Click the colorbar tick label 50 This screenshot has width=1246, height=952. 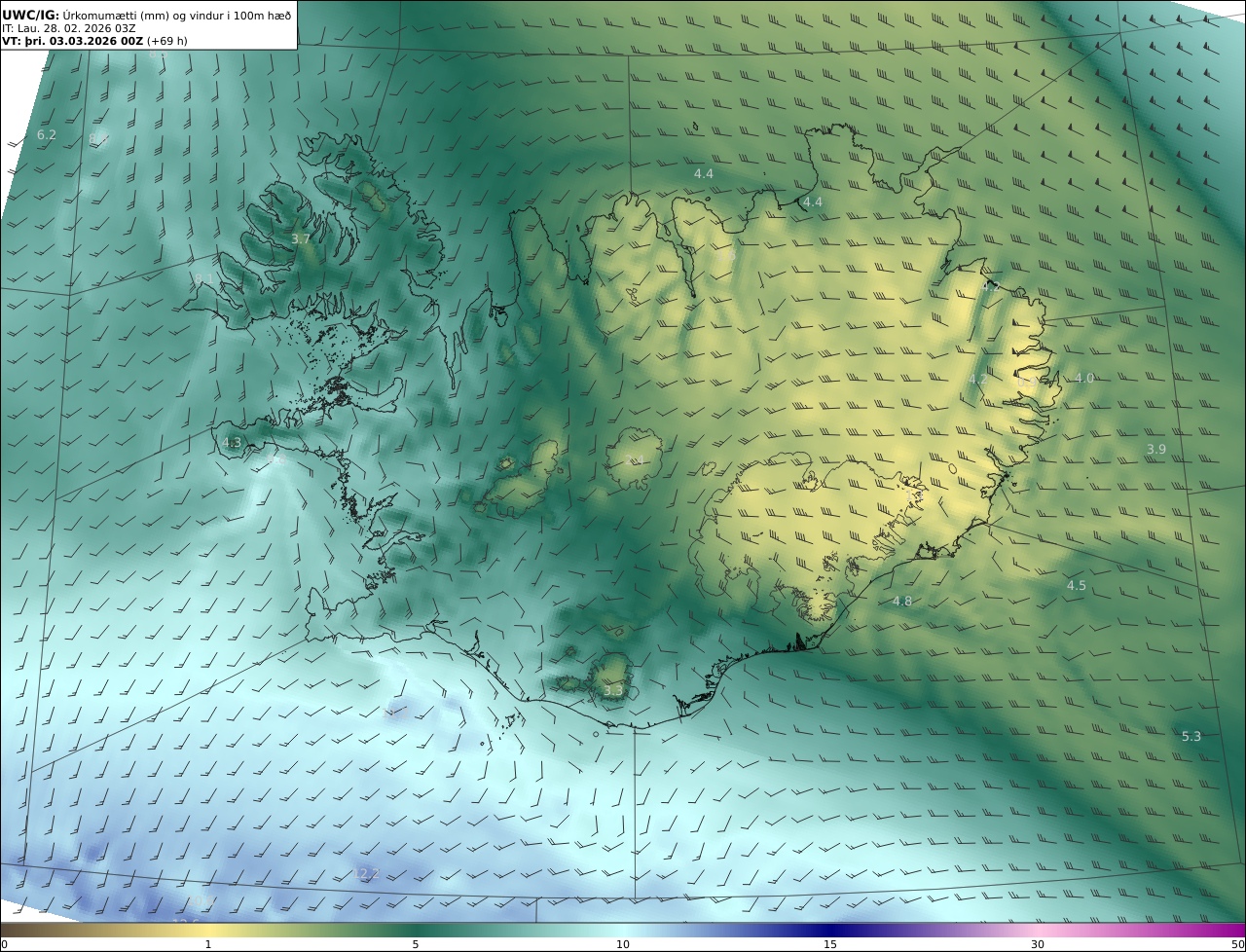coord(1238,944)
